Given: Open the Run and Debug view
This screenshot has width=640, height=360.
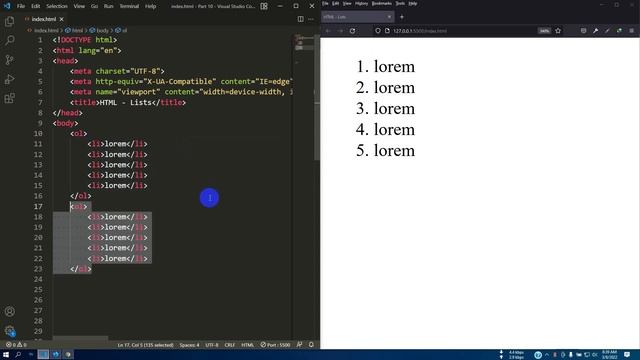Looking at the screenshot, I should [x=9, y=79].
